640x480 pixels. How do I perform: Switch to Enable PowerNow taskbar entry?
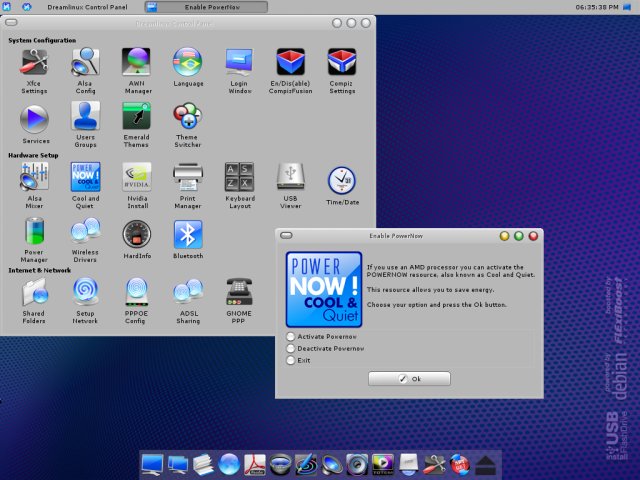[206, 7]
